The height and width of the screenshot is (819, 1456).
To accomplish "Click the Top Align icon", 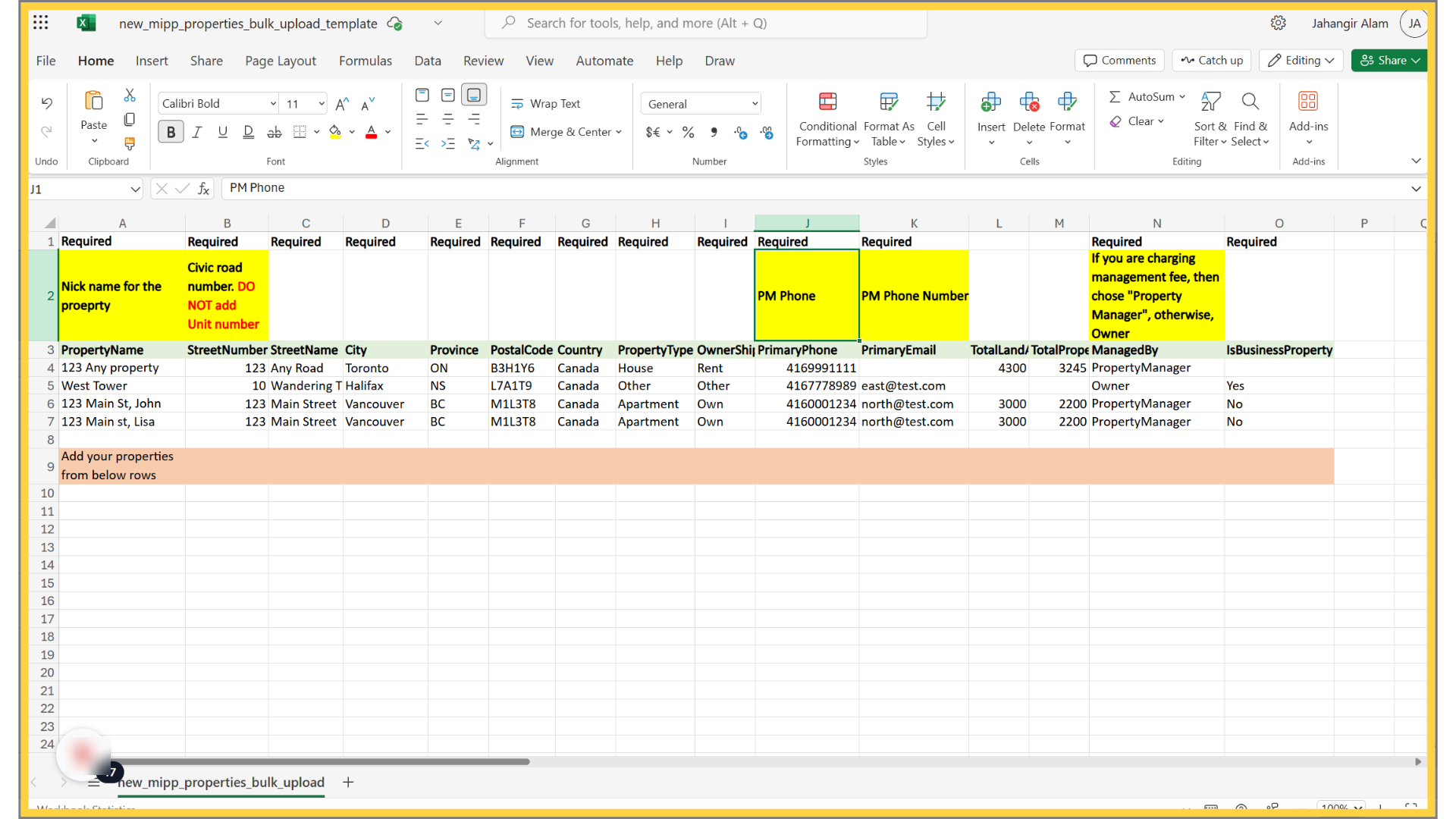I will point(422,95).
